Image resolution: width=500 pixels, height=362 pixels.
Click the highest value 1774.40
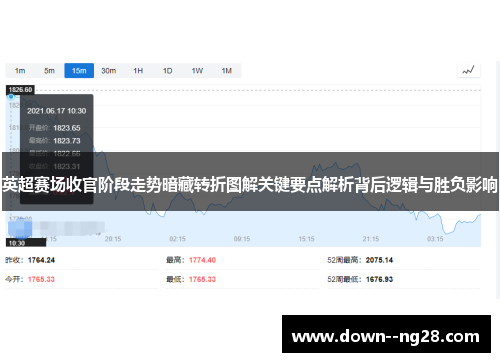[x=202, y=260]
